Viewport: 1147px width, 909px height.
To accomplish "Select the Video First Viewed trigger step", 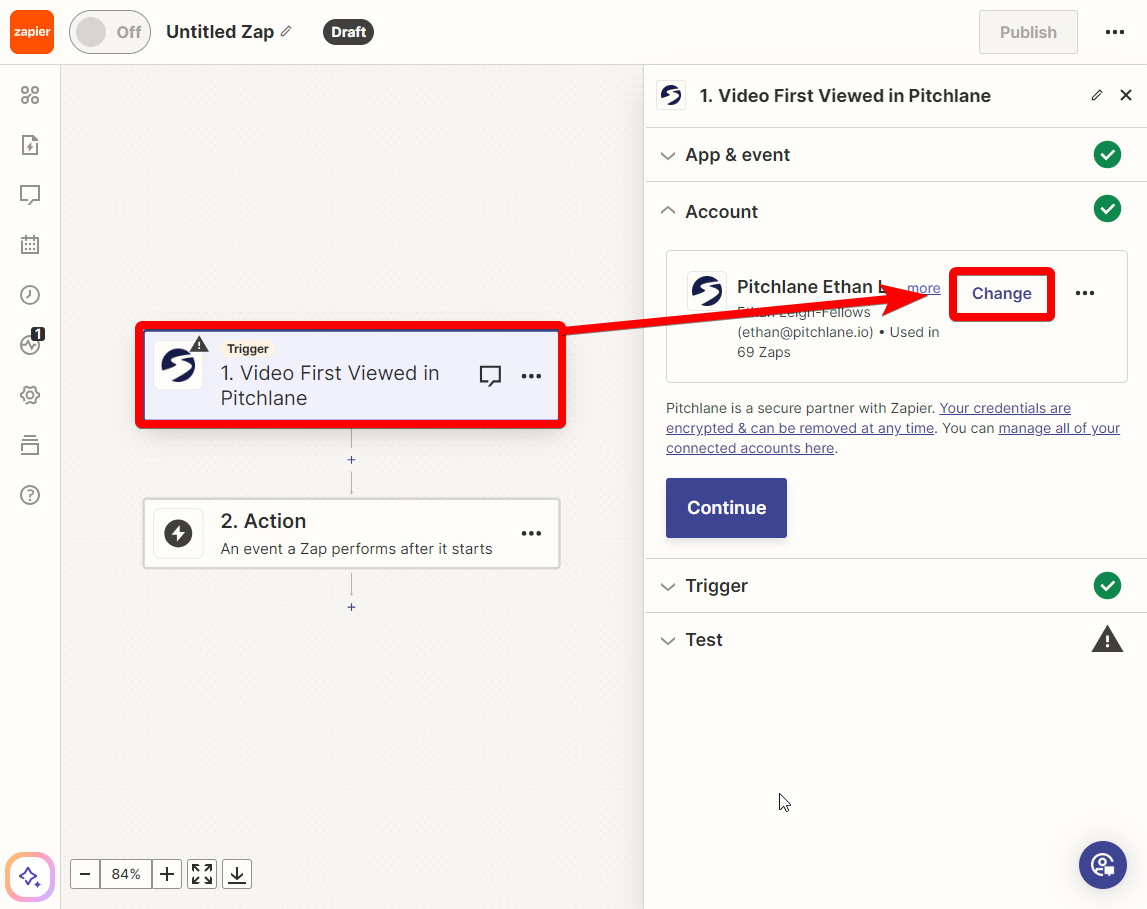I will tap(351, 375).
